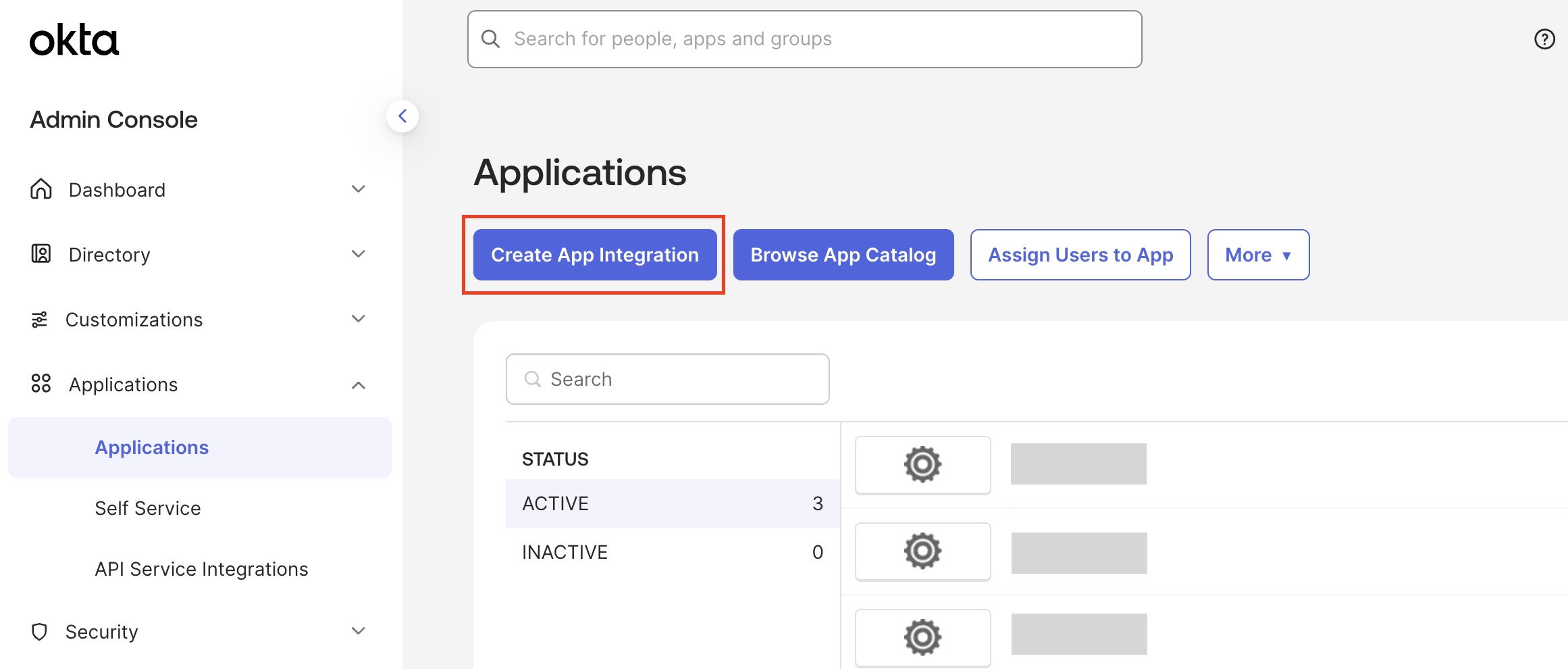This screenshot has width=1568, height=669.
Task: Expand the Dashboard menu chevron
Action: click(359, 189)
